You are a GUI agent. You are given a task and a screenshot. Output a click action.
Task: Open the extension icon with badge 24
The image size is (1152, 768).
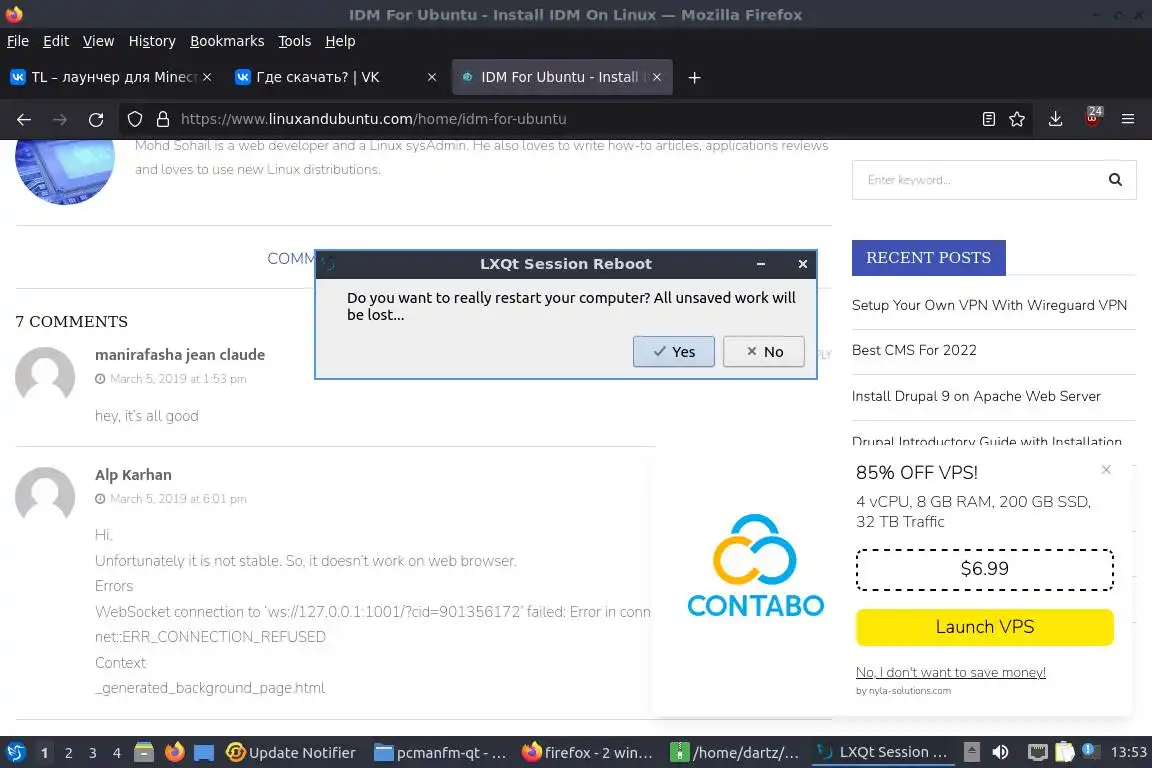click(x=1092, y=118)
